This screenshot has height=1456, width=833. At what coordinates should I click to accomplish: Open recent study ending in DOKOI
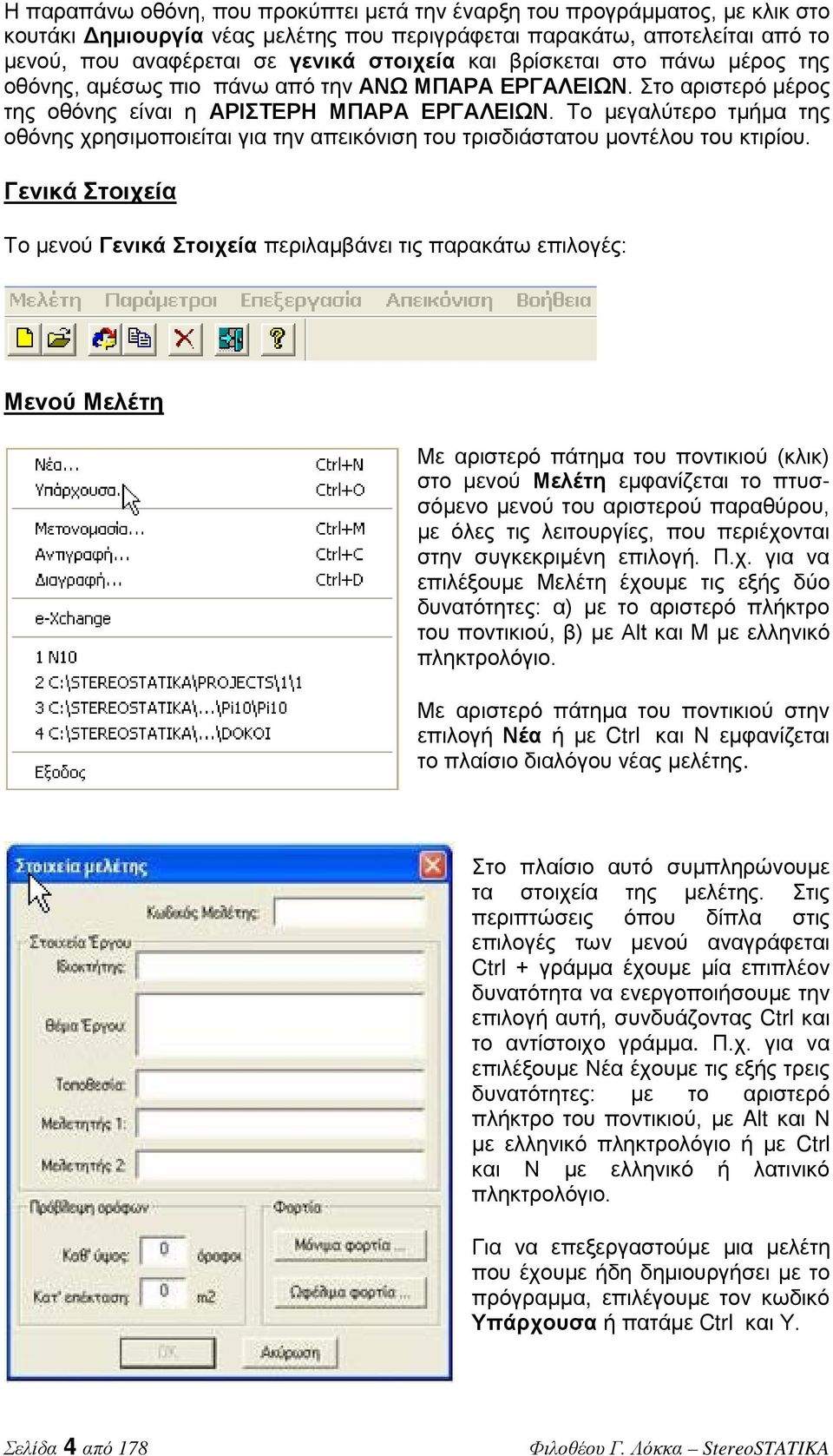click(200, 734)
